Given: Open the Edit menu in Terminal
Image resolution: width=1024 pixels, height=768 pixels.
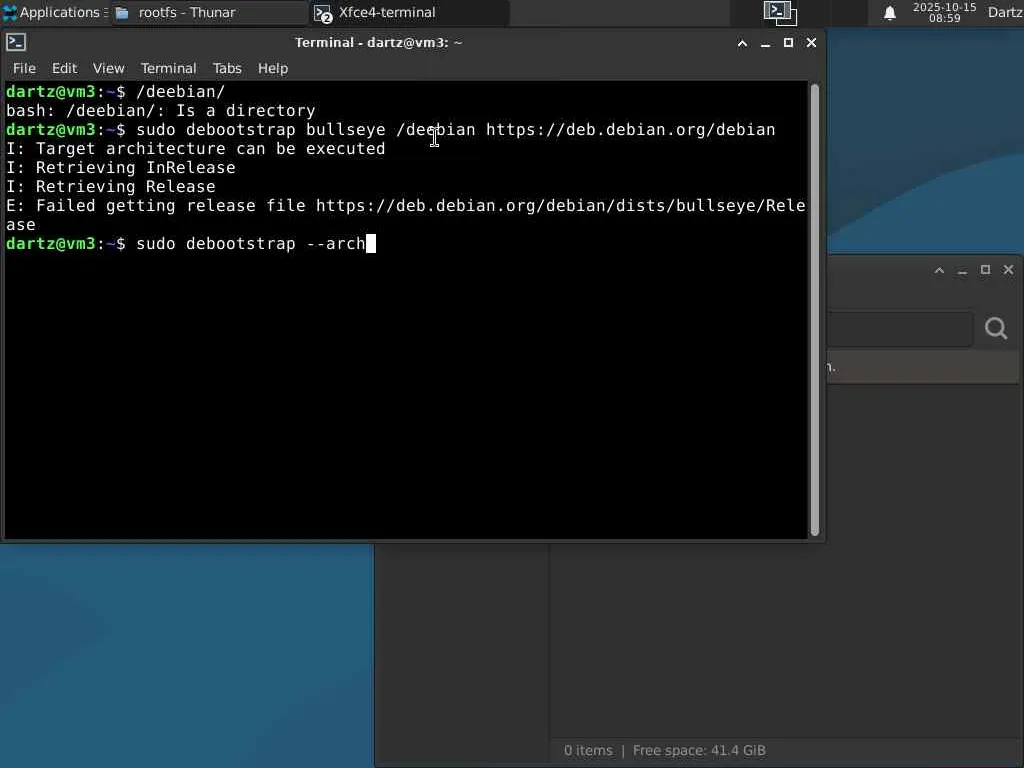Looking at the screenshot, I should click(x=64, y=68).
